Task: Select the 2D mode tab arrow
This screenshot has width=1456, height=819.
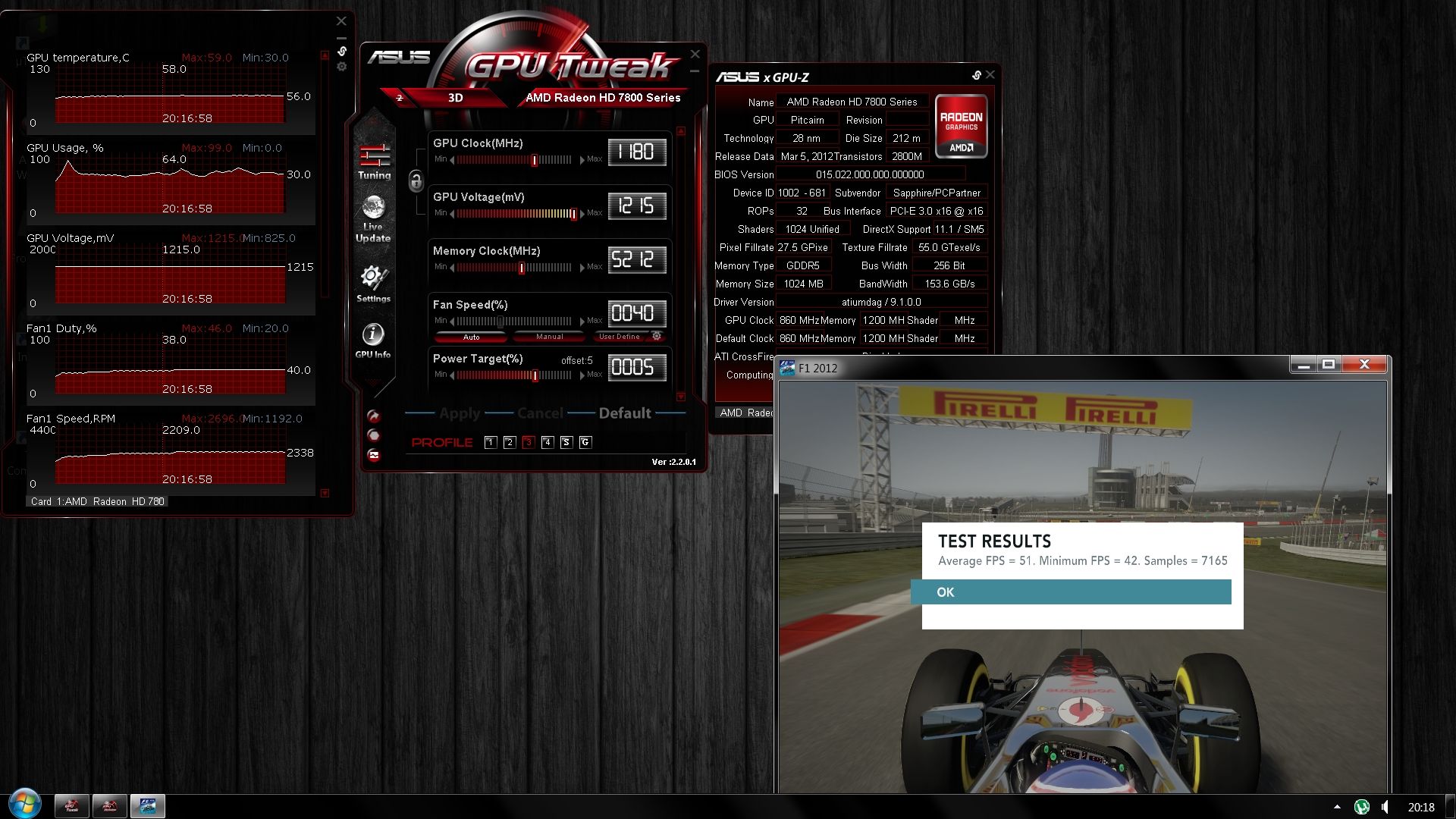Action: coord(400,98)
